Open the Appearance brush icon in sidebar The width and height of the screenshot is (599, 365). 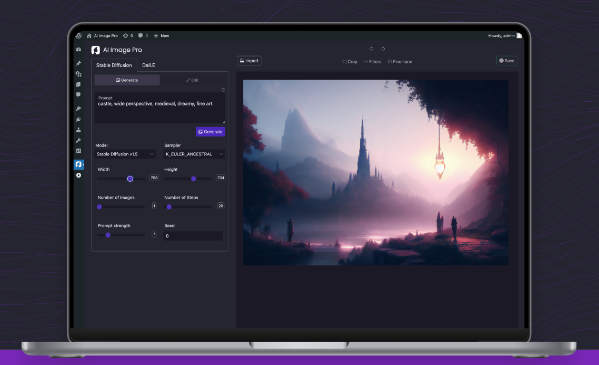coord(78,109)
